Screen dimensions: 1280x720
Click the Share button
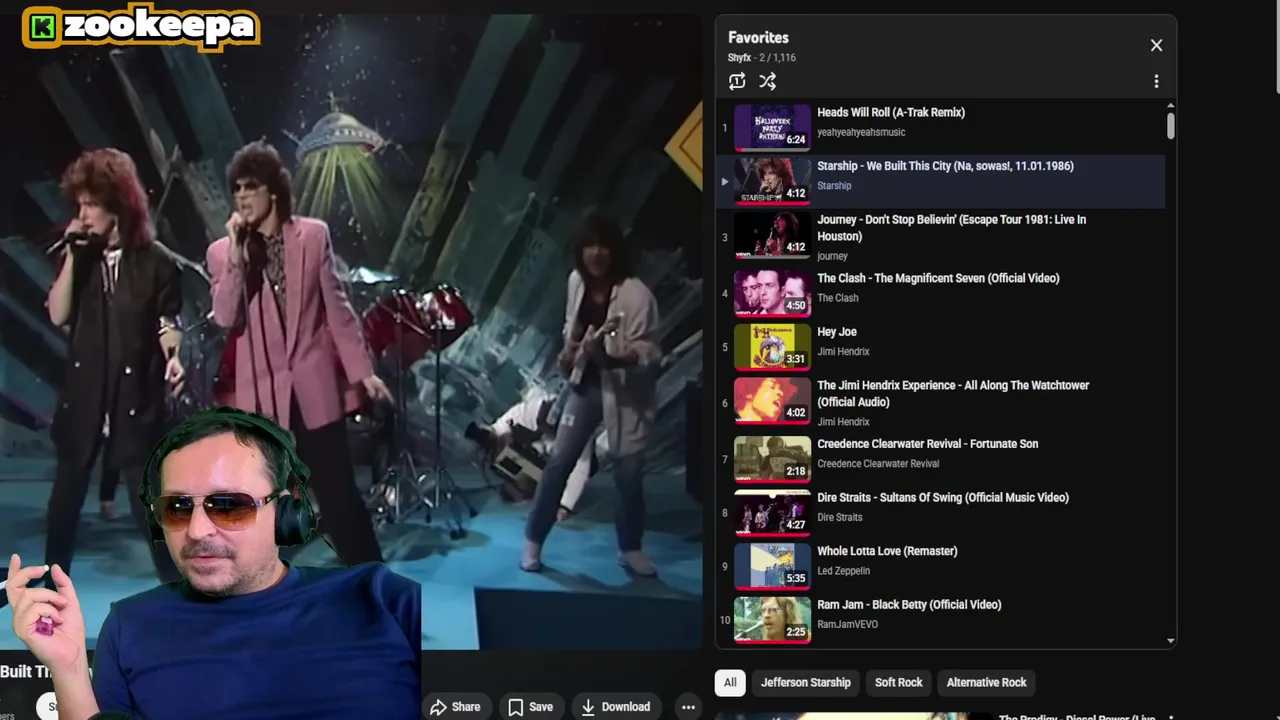(x=455, y=707)
